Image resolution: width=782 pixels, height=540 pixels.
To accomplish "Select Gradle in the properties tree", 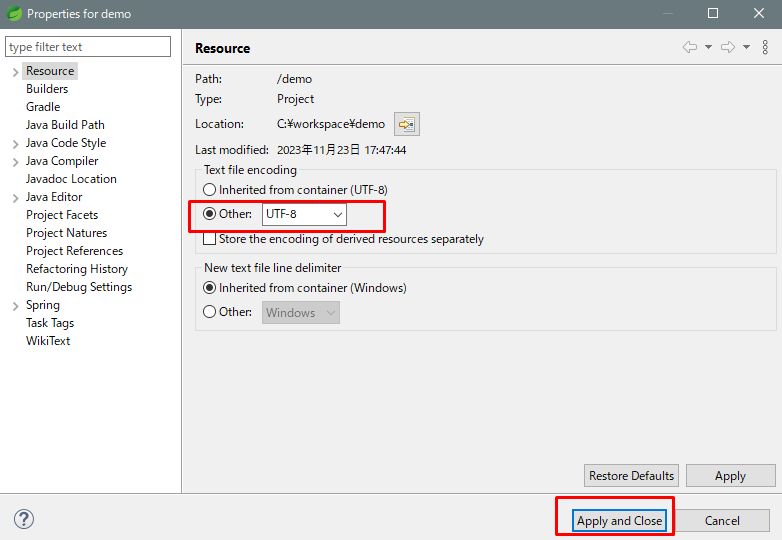I will point(43,107).
